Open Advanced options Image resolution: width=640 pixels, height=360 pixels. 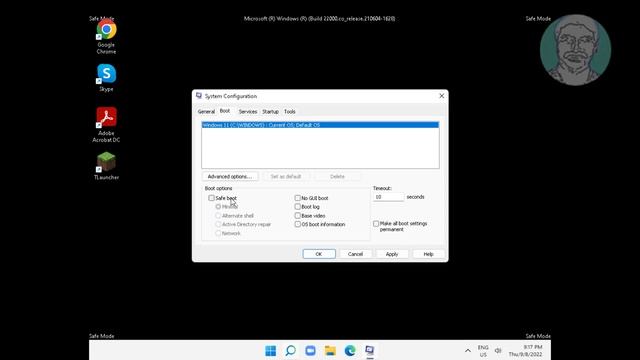coord(230,176)
